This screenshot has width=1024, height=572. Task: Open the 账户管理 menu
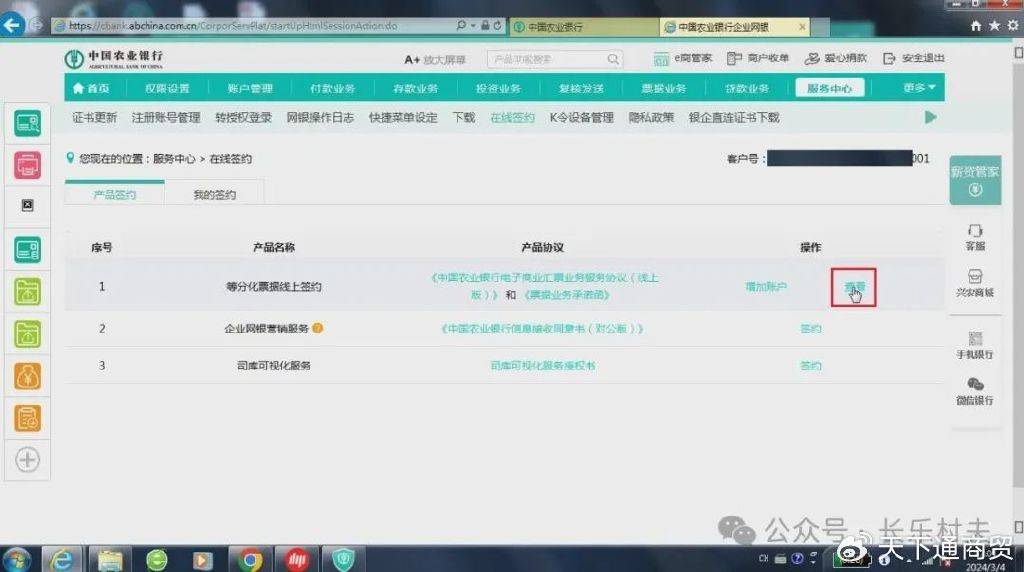tap(249, 88)
